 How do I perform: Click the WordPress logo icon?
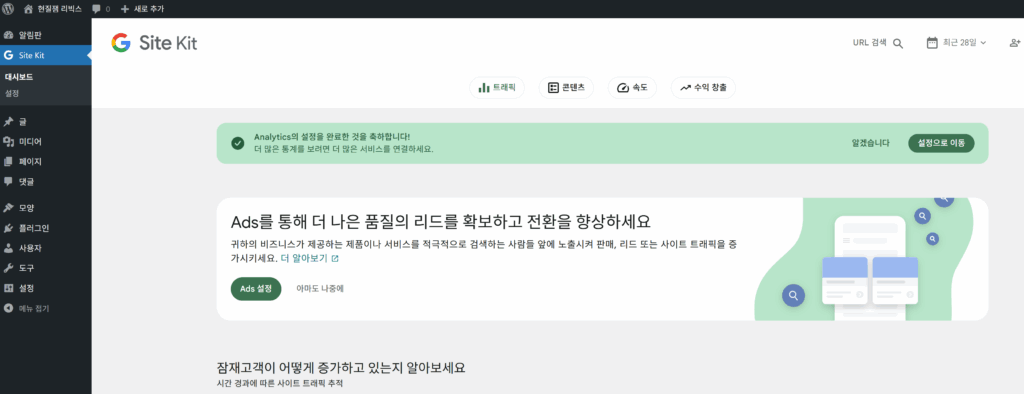click(x=8, y=9)
